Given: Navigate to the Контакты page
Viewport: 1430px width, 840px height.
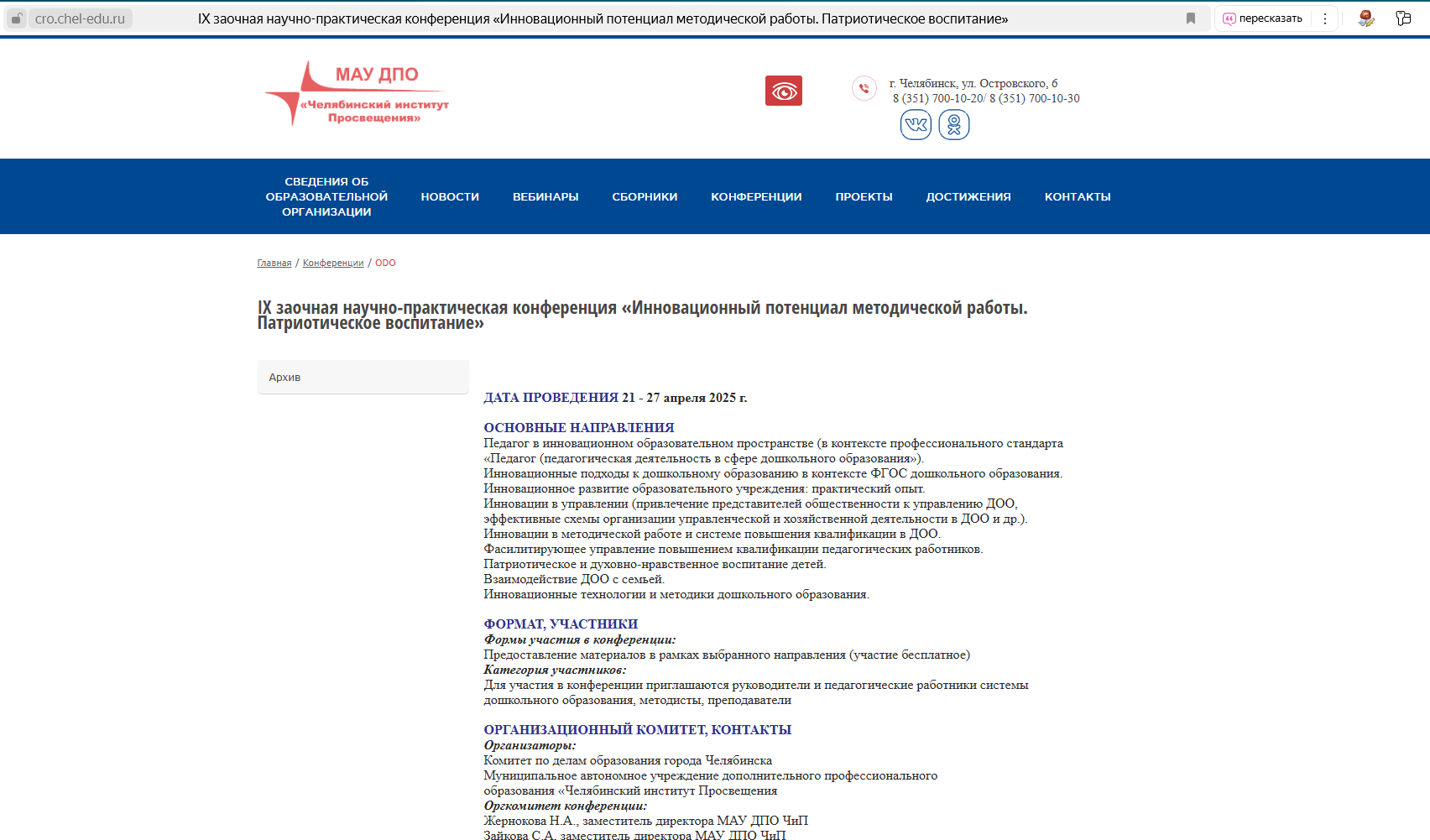Looking at the screenshot, I should point(1077,196).
